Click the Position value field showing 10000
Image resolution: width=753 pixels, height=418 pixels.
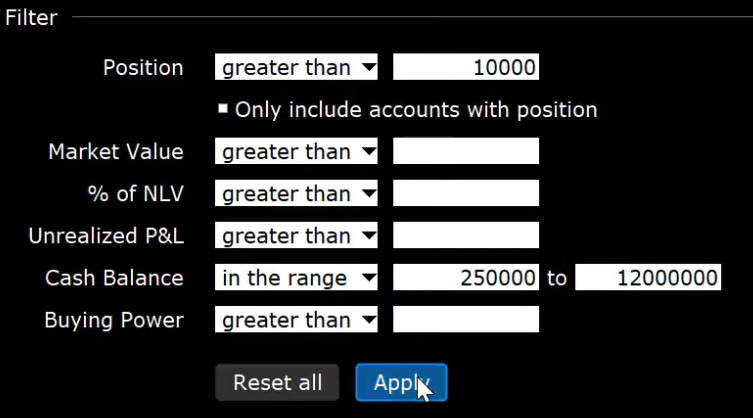466,68
